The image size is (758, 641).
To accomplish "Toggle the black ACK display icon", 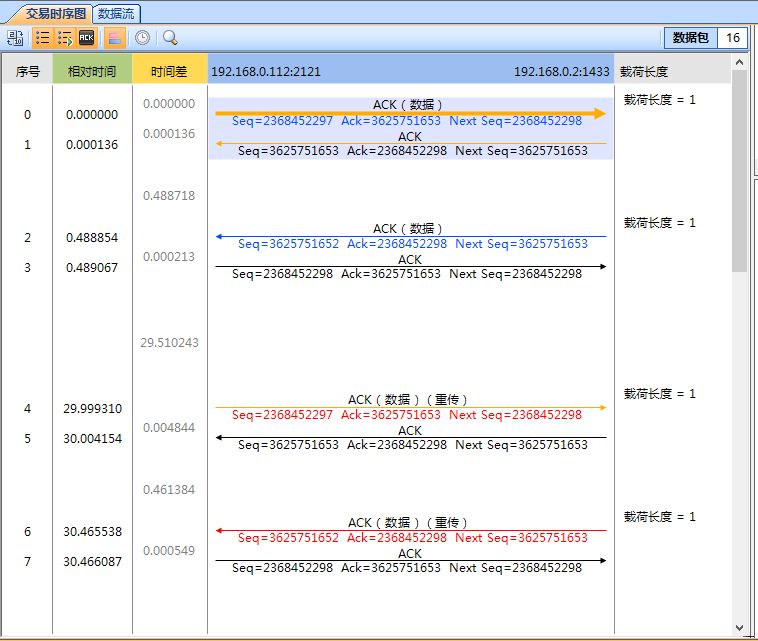I will point(87,38).
